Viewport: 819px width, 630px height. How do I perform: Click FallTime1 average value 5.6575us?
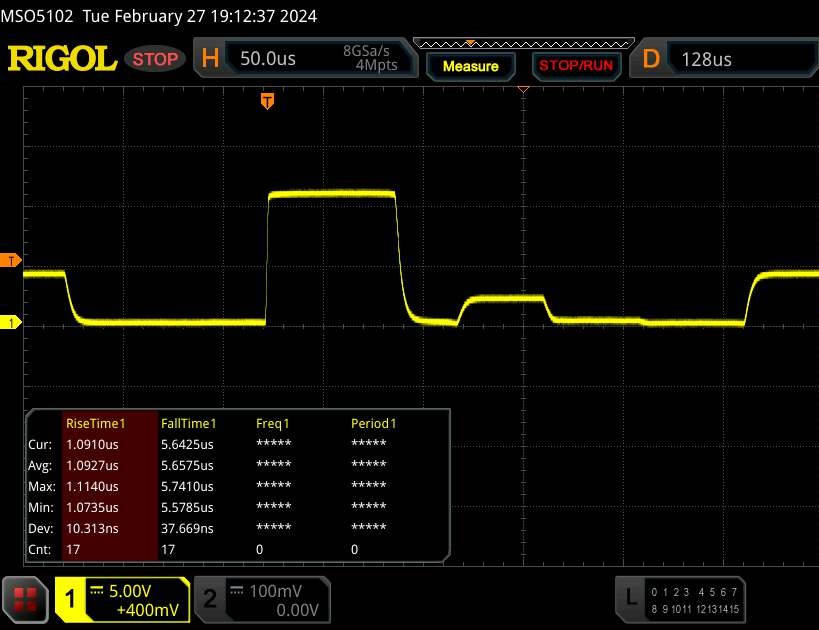pos(187,465)
